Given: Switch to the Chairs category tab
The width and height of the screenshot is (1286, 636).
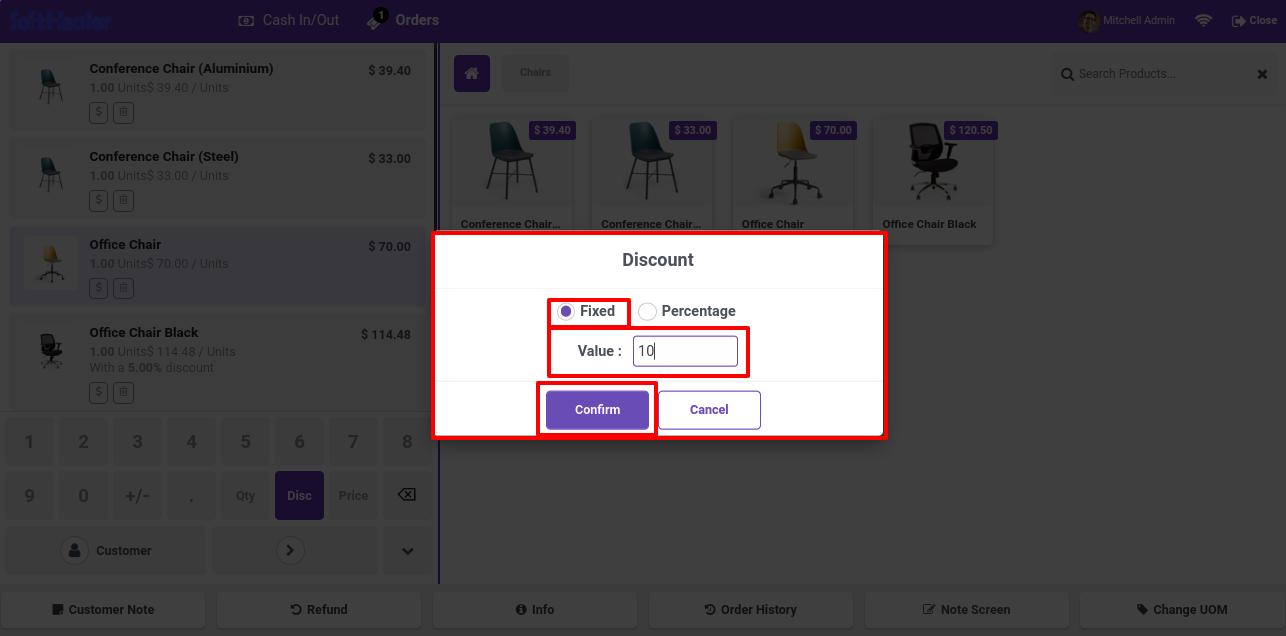Looking at the screenshot, I should 535,73.
